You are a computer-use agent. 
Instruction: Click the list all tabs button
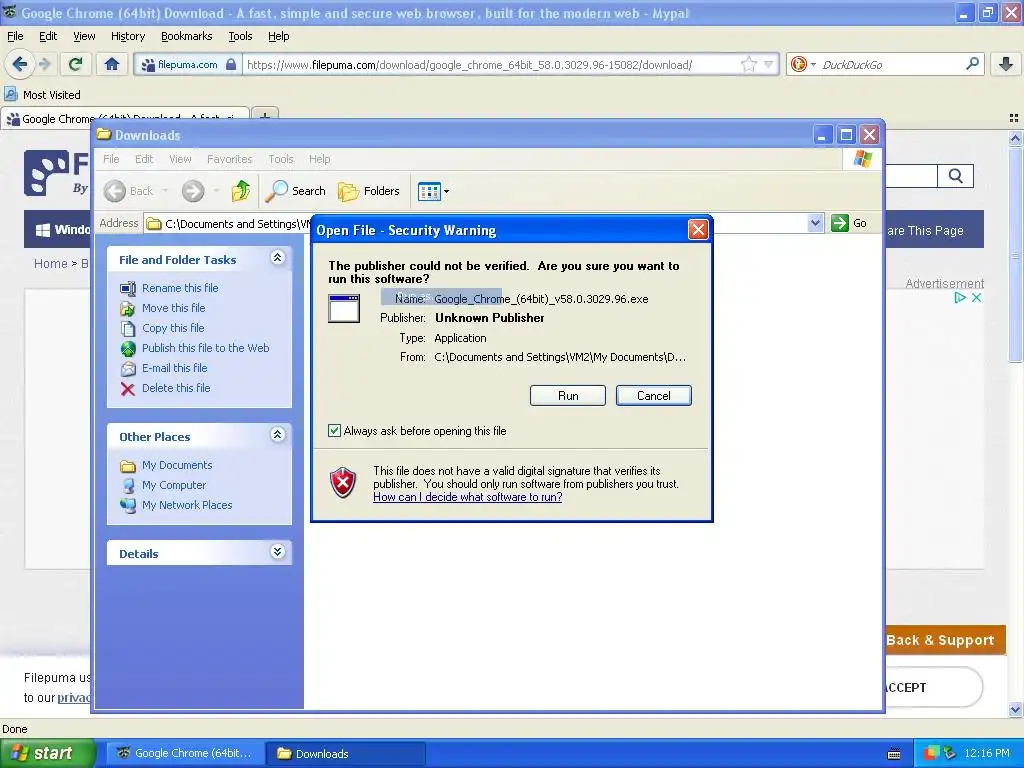(x=1014, y=118)
